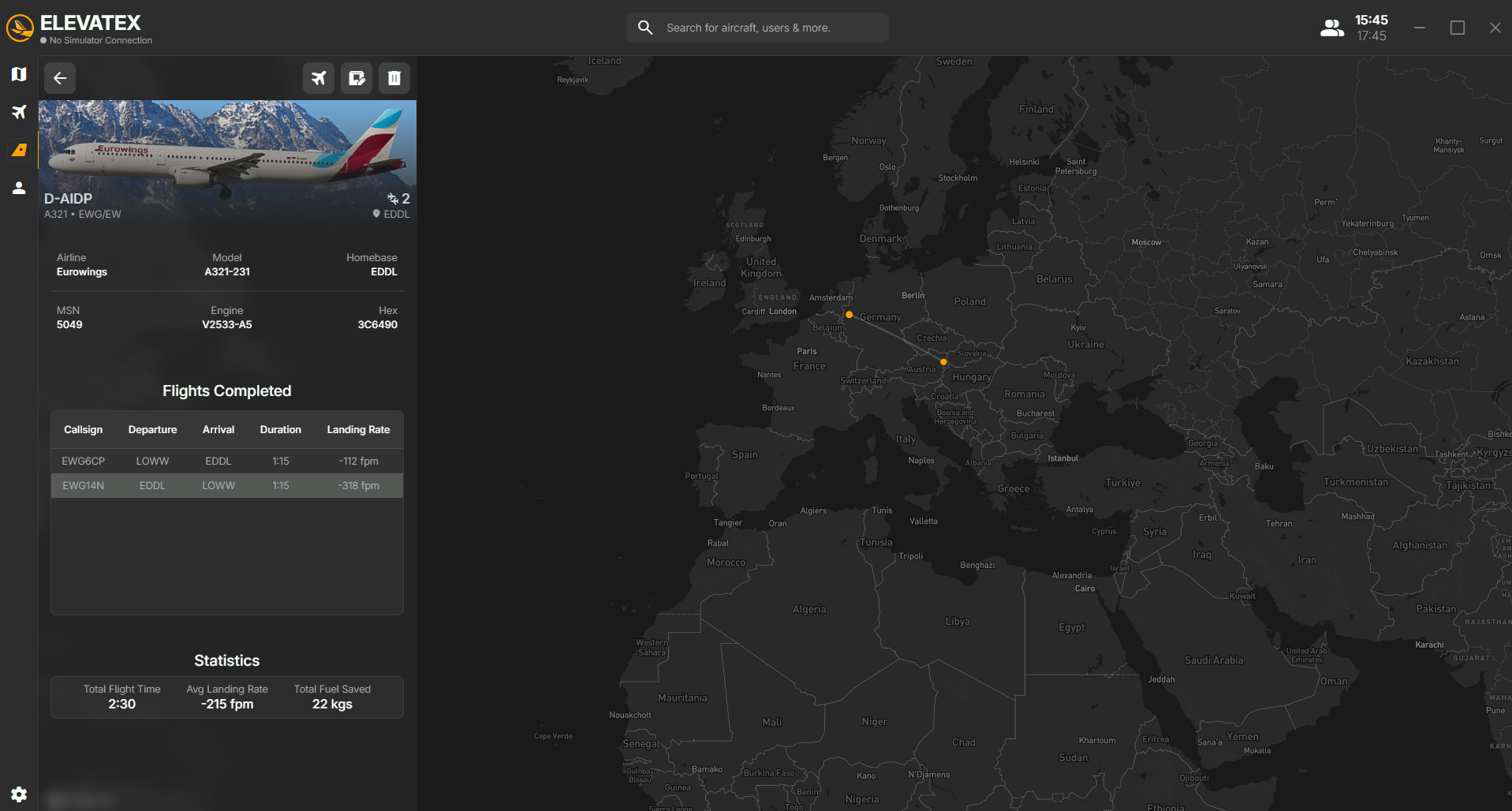This screenshot has height=811, width=1512.
Task: Open settings gear icon
Action: (19, 794)
